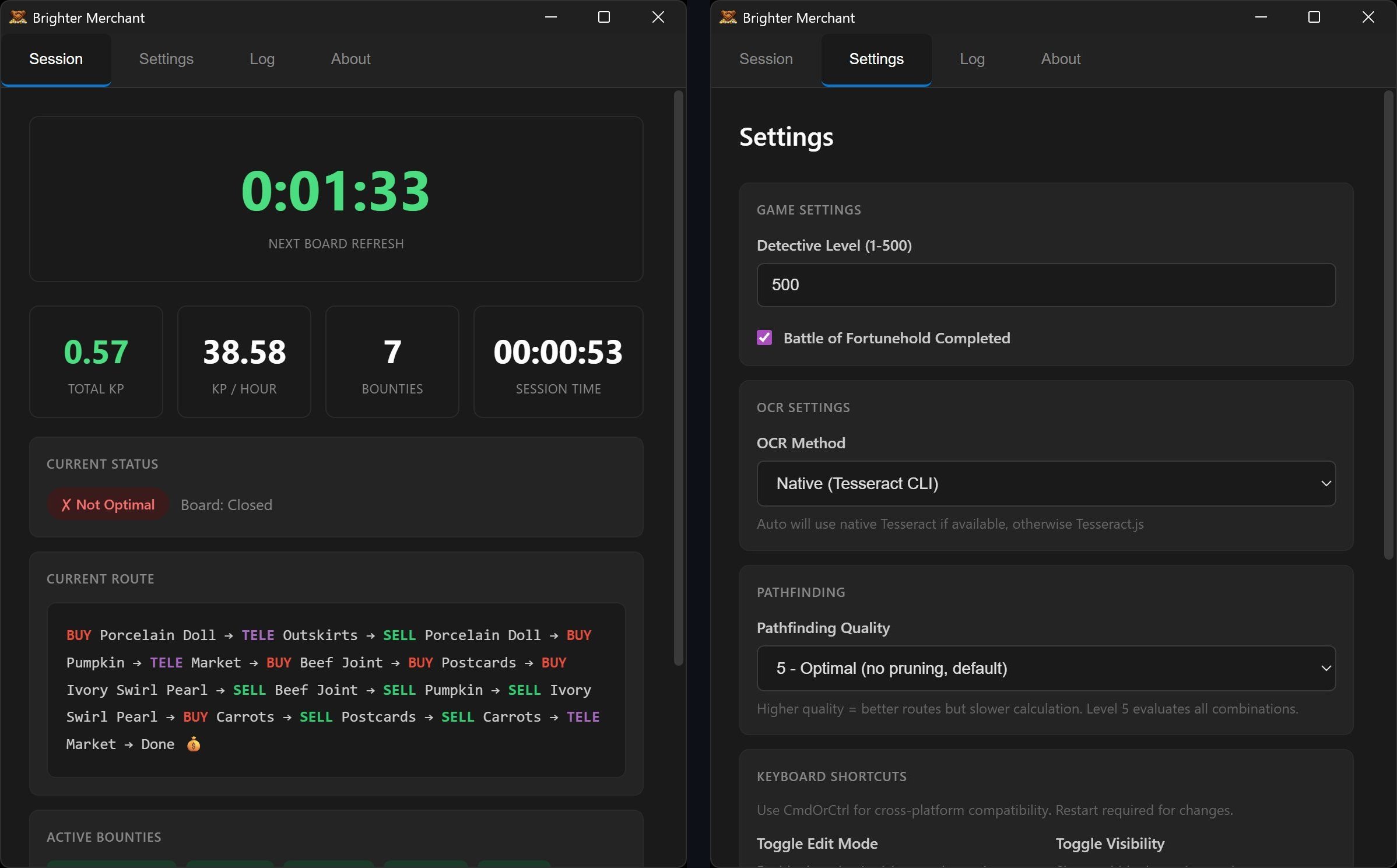Click the bear app icon in left window title bar
This screenshot has height=868, width=1397.
17,17
